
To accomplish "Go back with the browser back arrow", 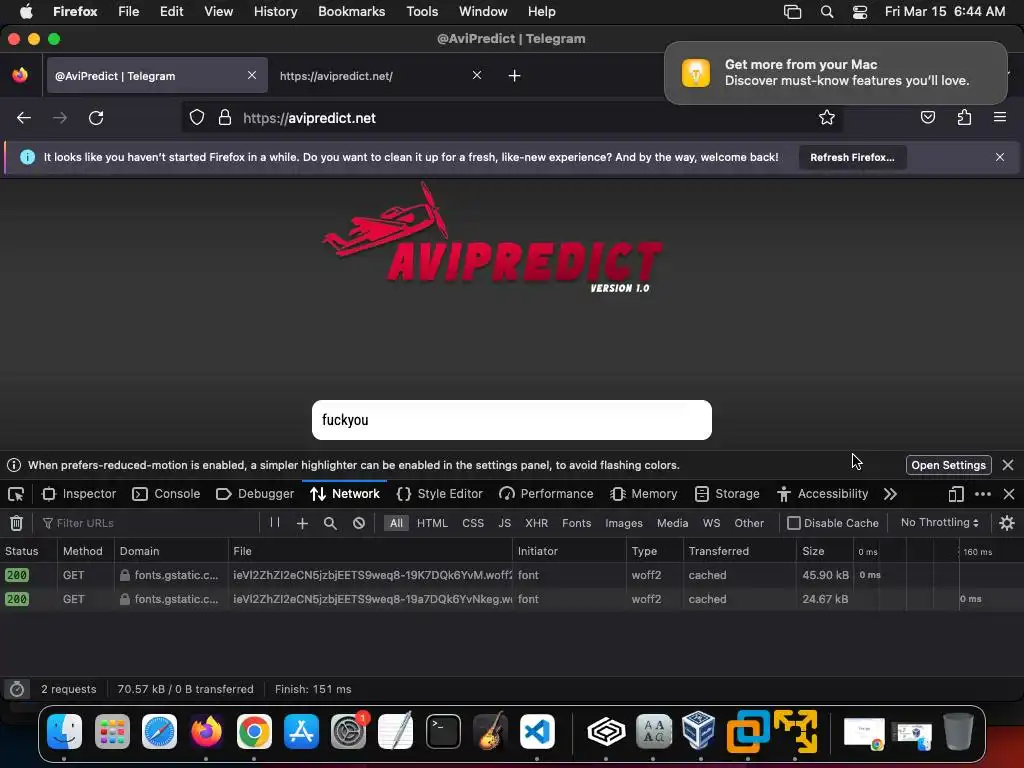I will coord(24,118).
